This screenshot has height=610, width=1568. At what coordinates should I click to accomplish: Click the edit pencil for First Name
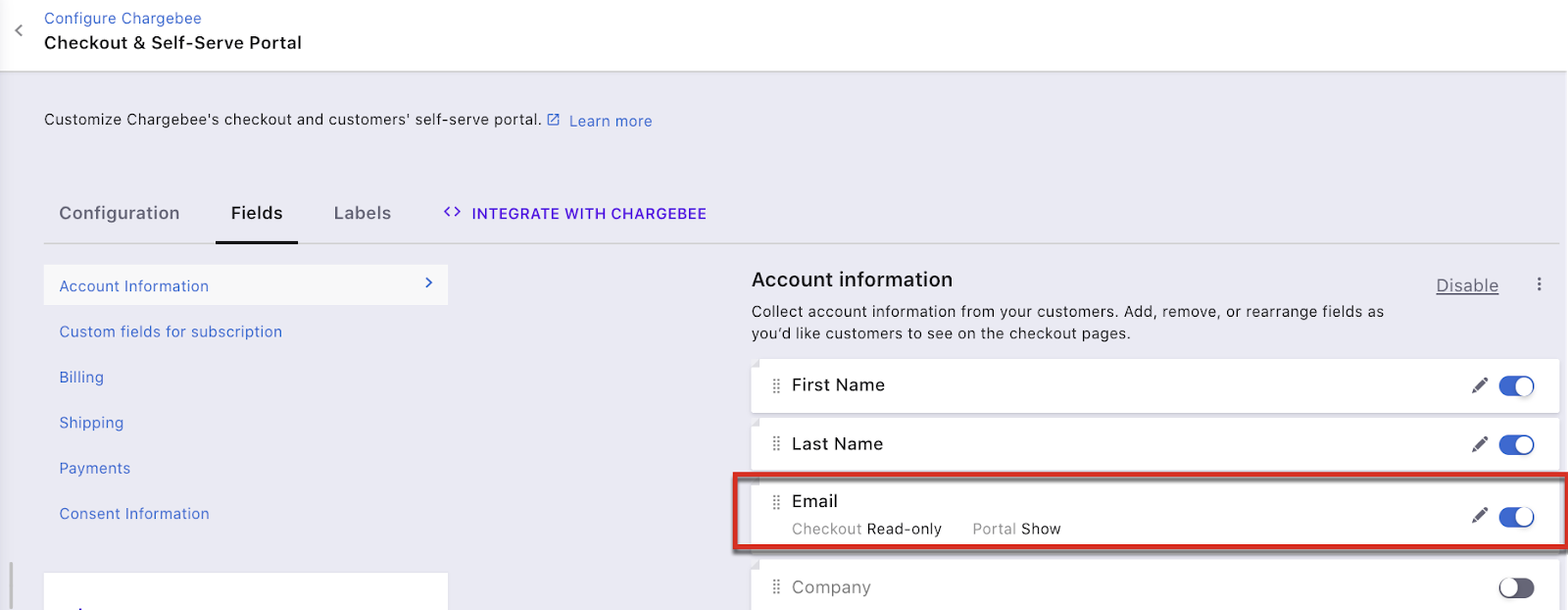1479,385
